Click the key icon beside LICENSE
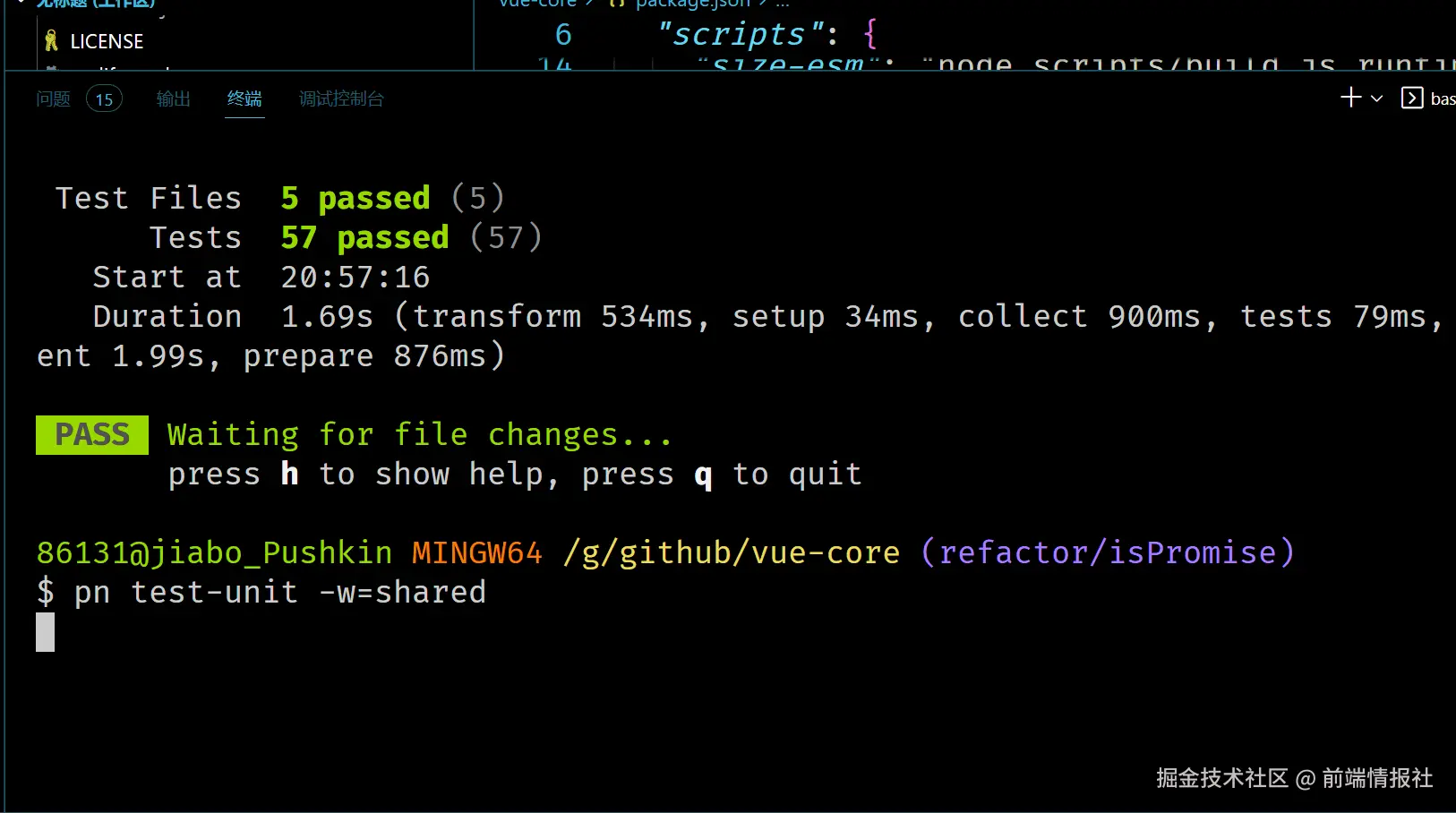 pos(51,41)
